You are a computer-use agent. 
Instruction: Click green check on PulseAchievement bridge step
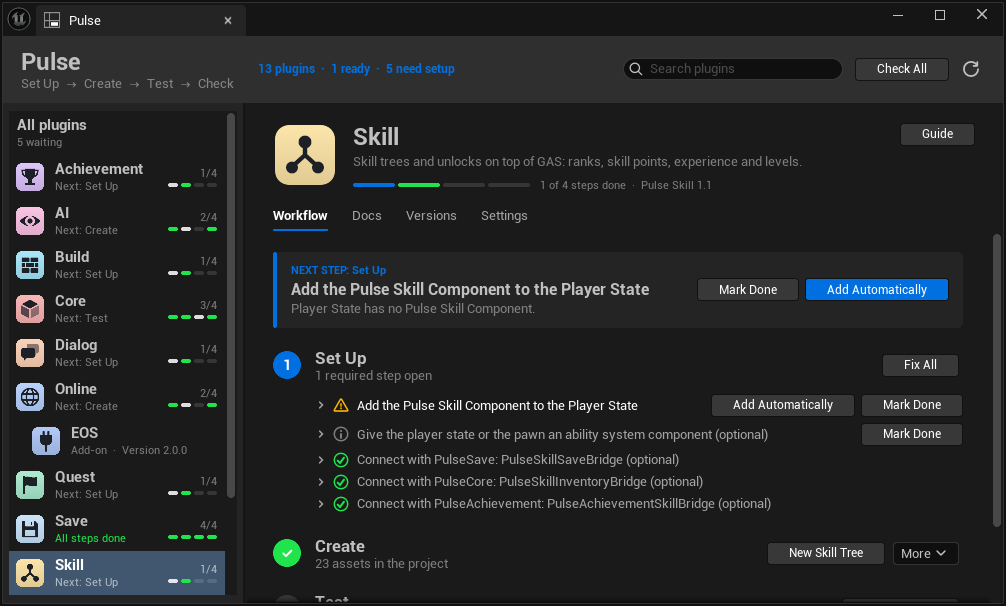tap(341, 504)
